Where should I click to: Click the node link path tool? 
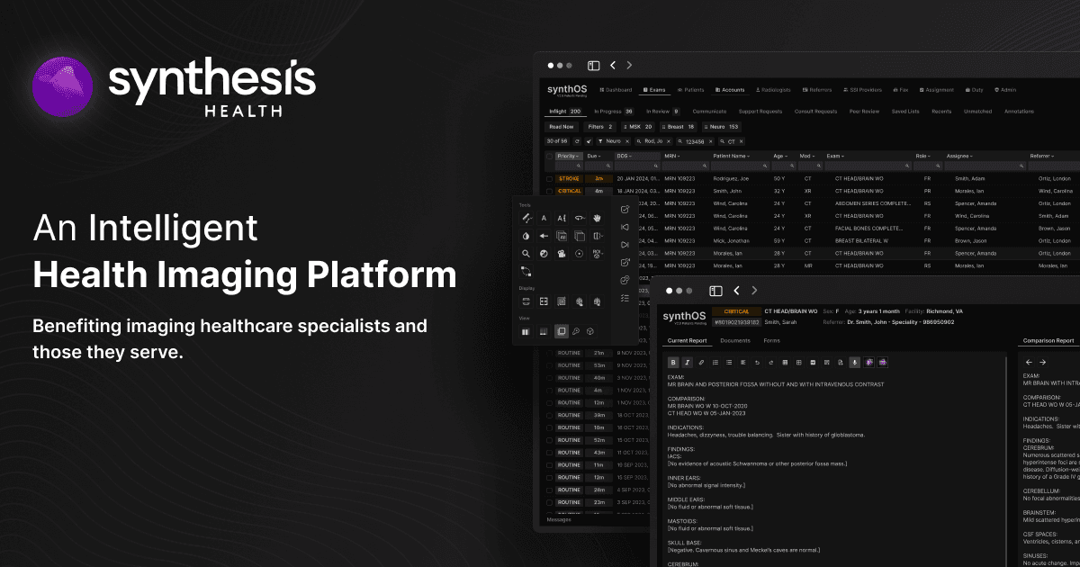tap(526, 271)
